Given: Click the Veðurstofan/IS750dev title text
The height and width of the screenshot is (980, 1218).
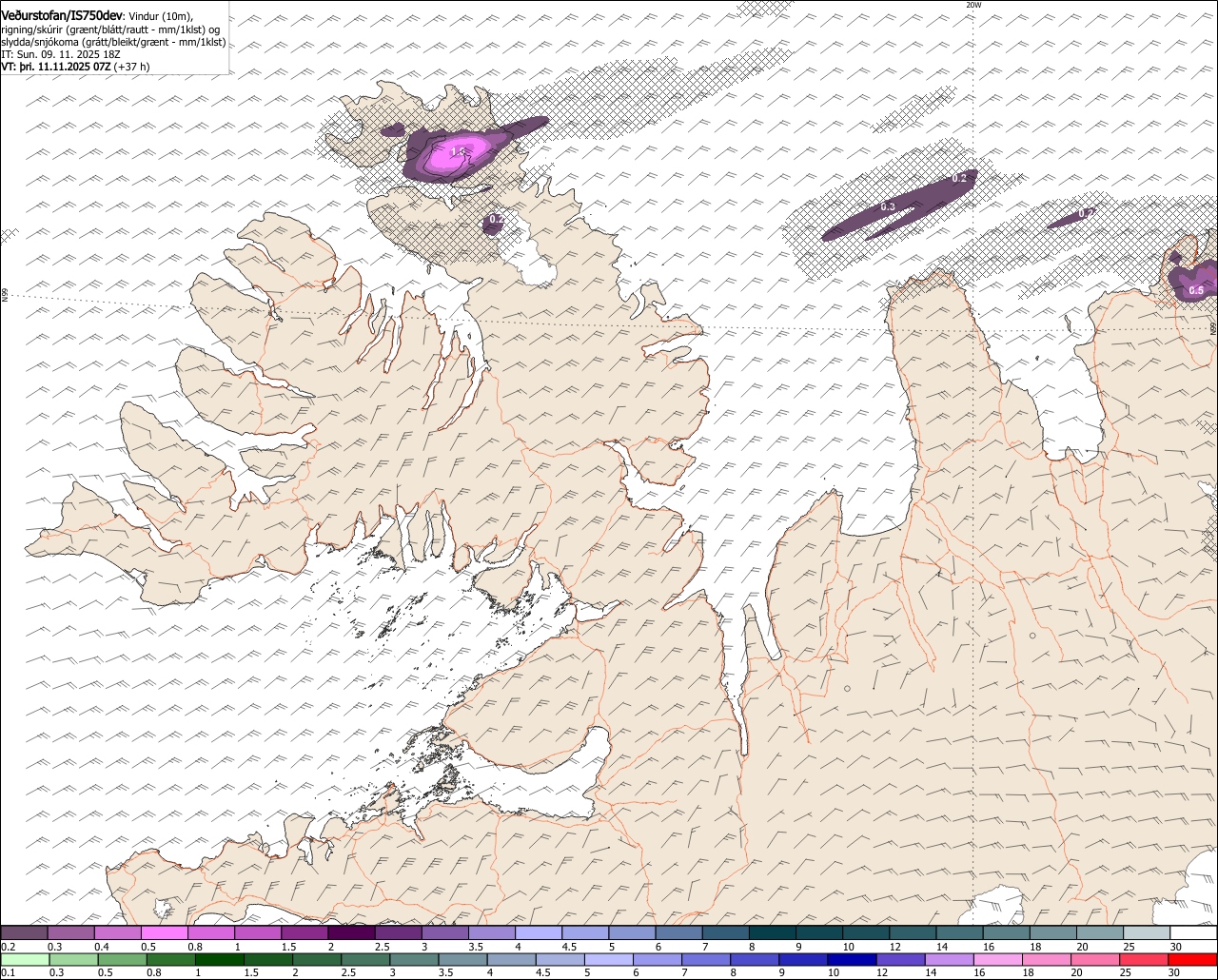Looking at the screenshot, I should 62,15.
